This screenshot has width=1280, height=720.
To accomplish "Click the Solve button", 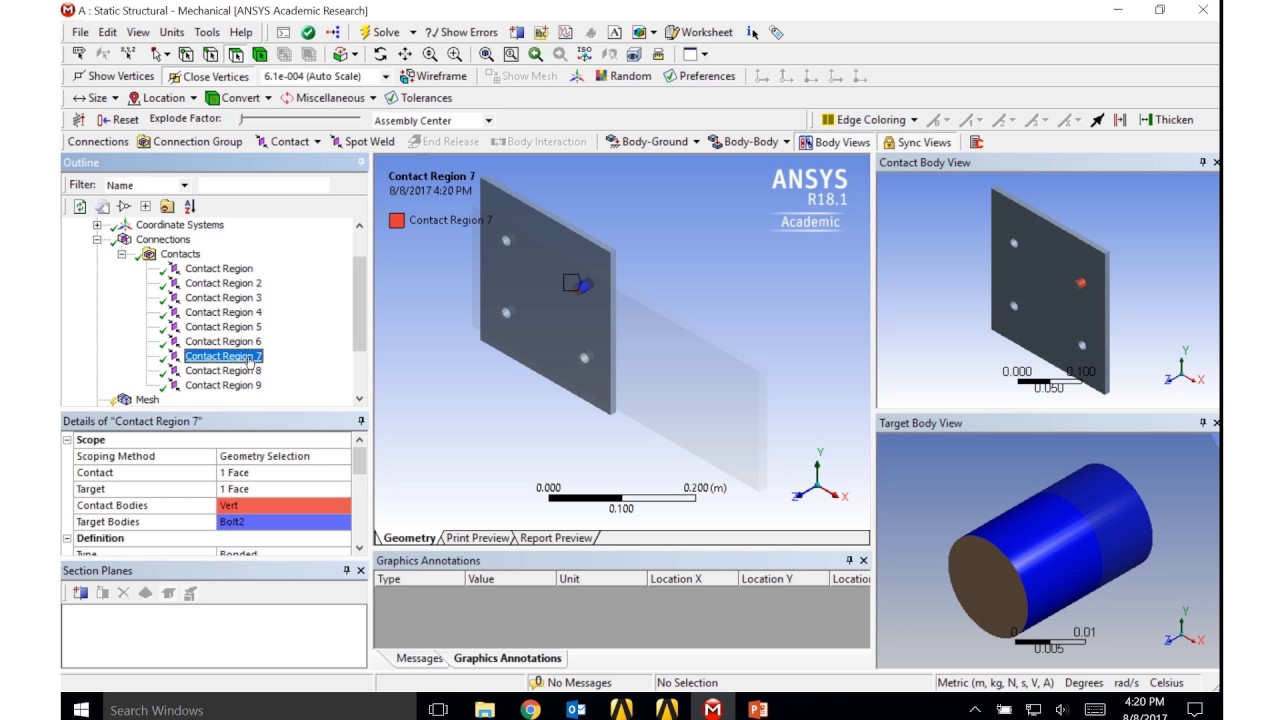I will [379, 32].
